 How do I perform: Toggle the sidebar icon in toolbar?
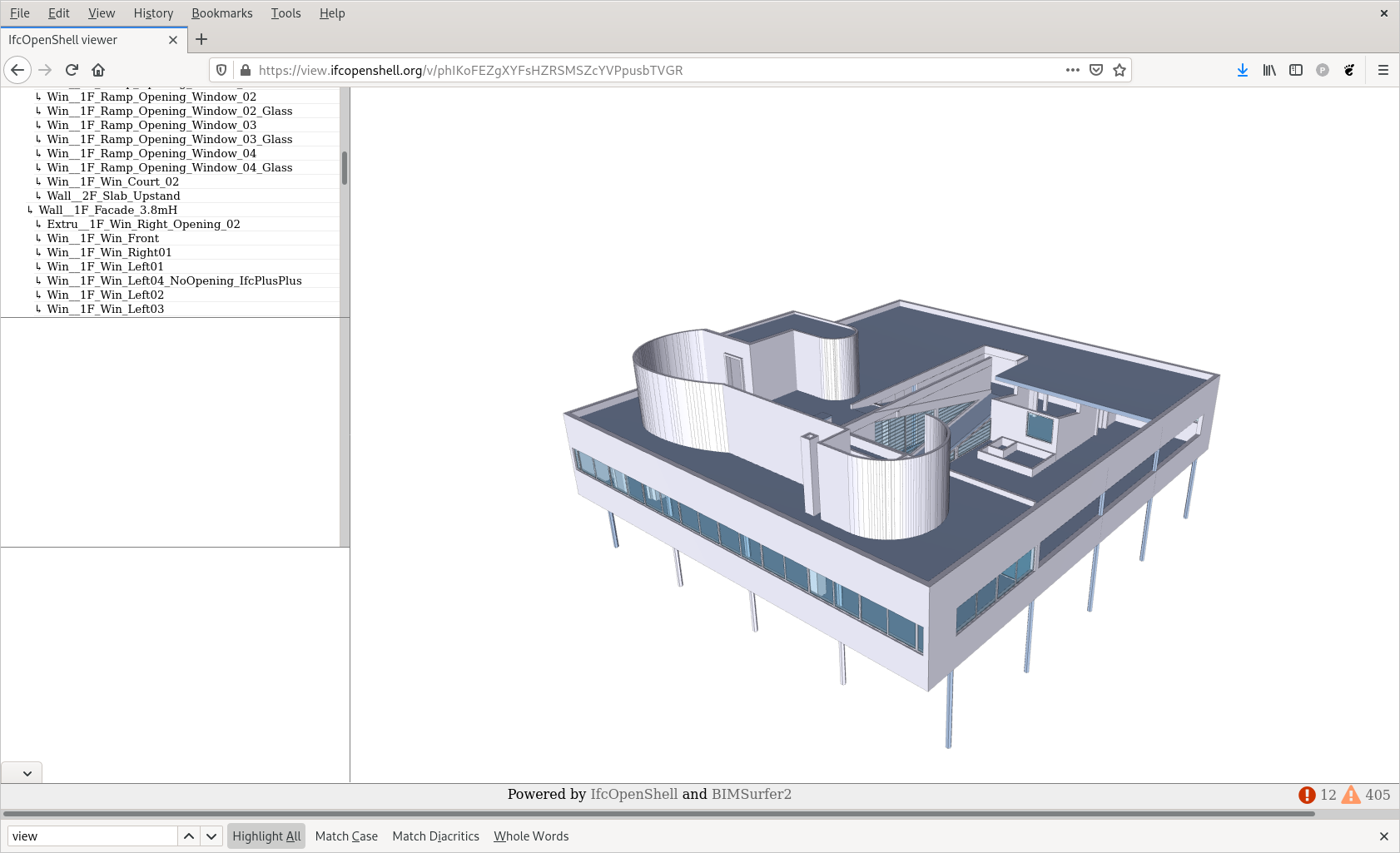[1296, 70]
